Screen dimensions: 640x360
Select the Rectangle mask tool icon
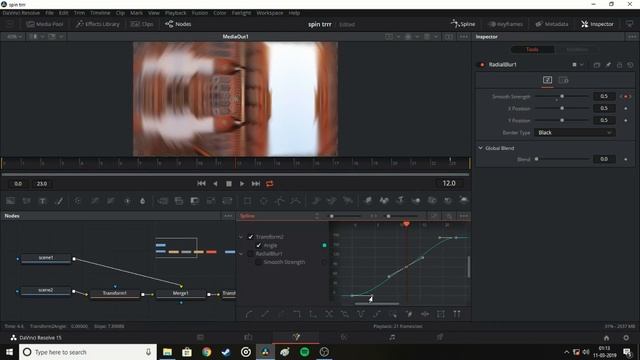pyautogui.click(x=247, y=200)
